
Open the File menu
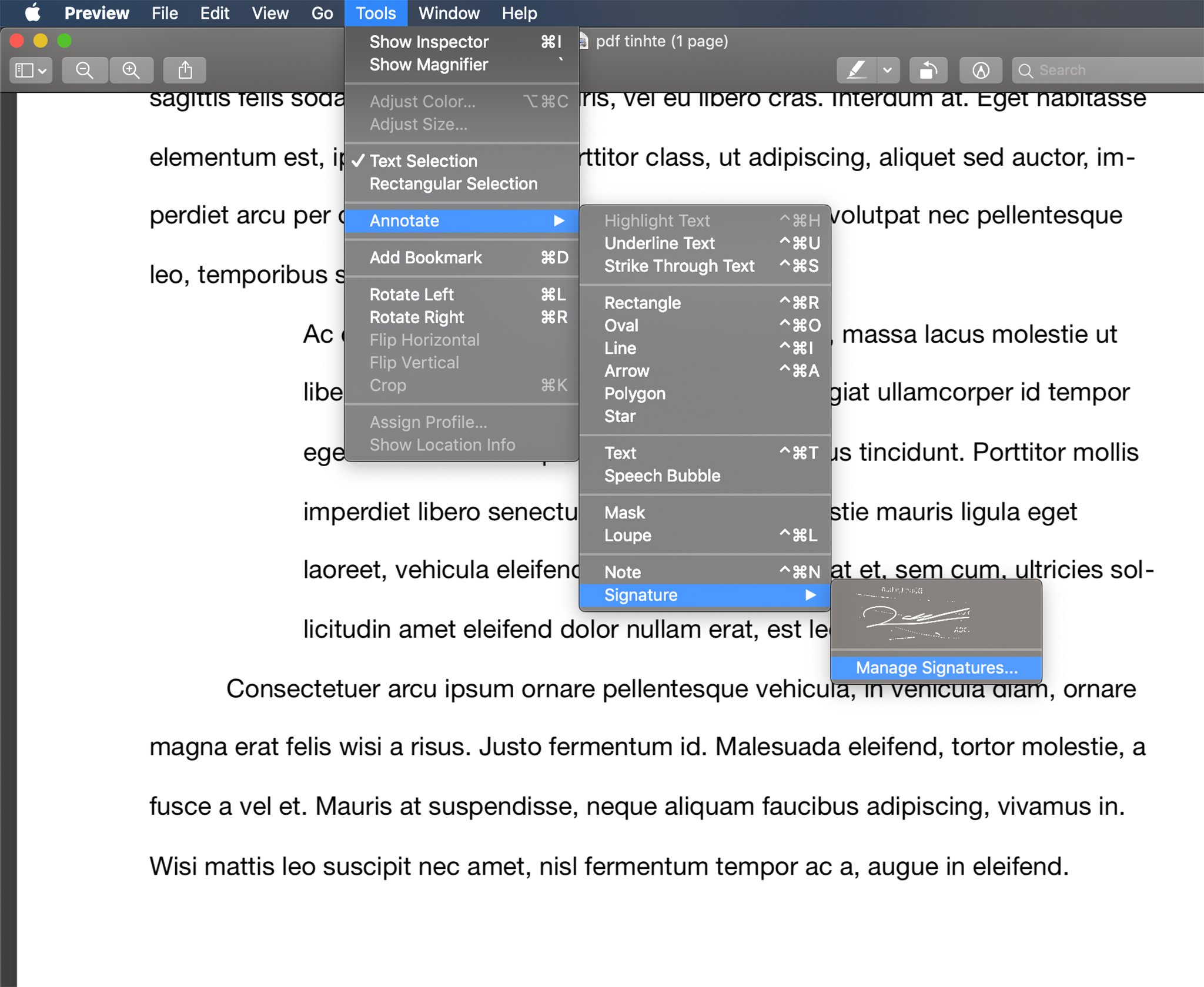(x=165, y=13)
